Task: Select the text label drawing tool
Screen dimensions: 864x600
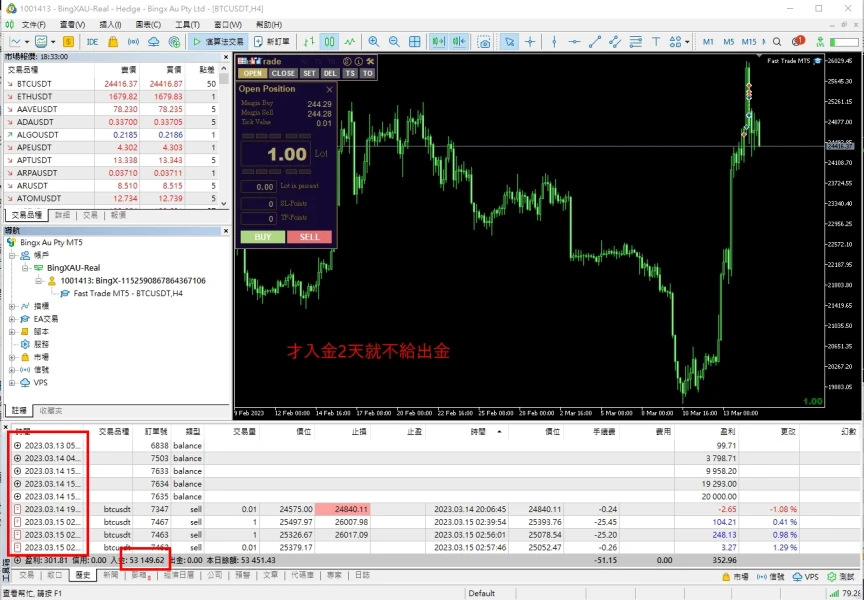Action: coord(654,42)
